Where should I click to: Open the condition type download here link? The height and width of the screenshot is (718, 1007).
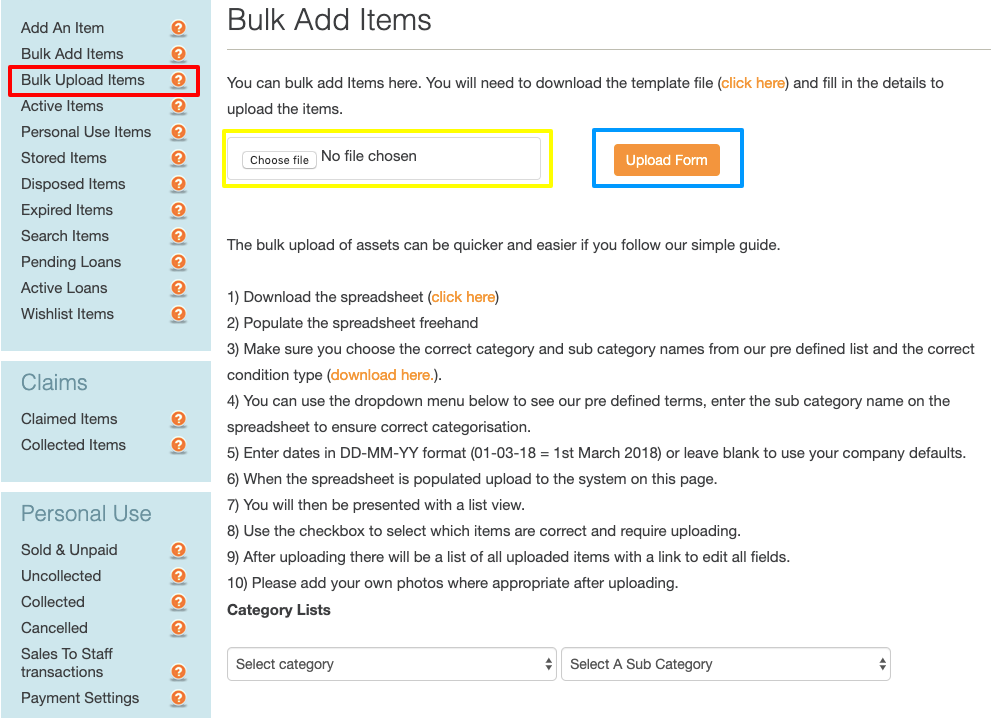pos(381,375)
